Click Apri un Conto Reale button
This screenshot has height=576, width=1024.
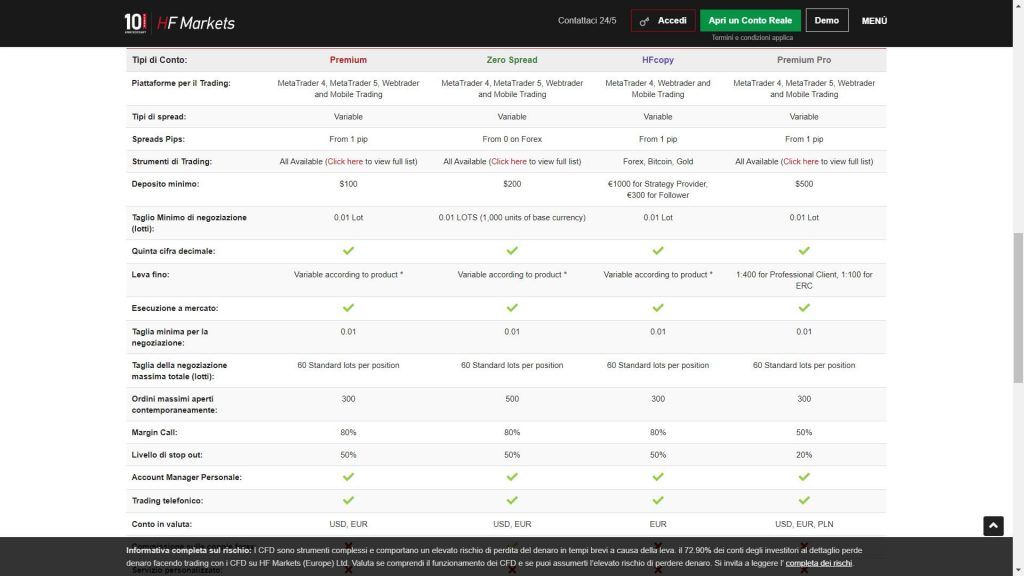(750, 20)
